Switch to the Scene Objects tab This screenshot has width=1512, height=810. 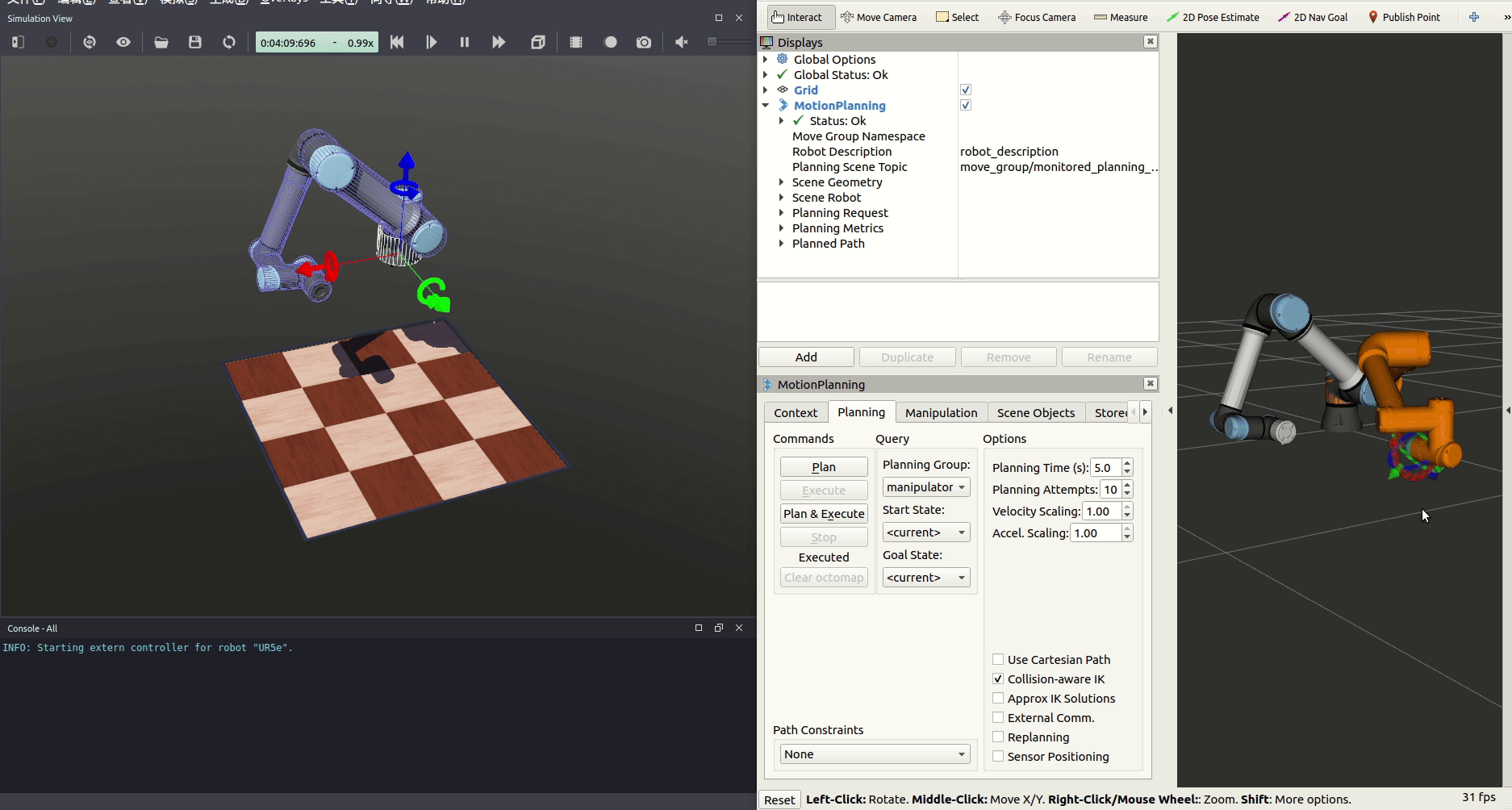tap(1036, 412)
